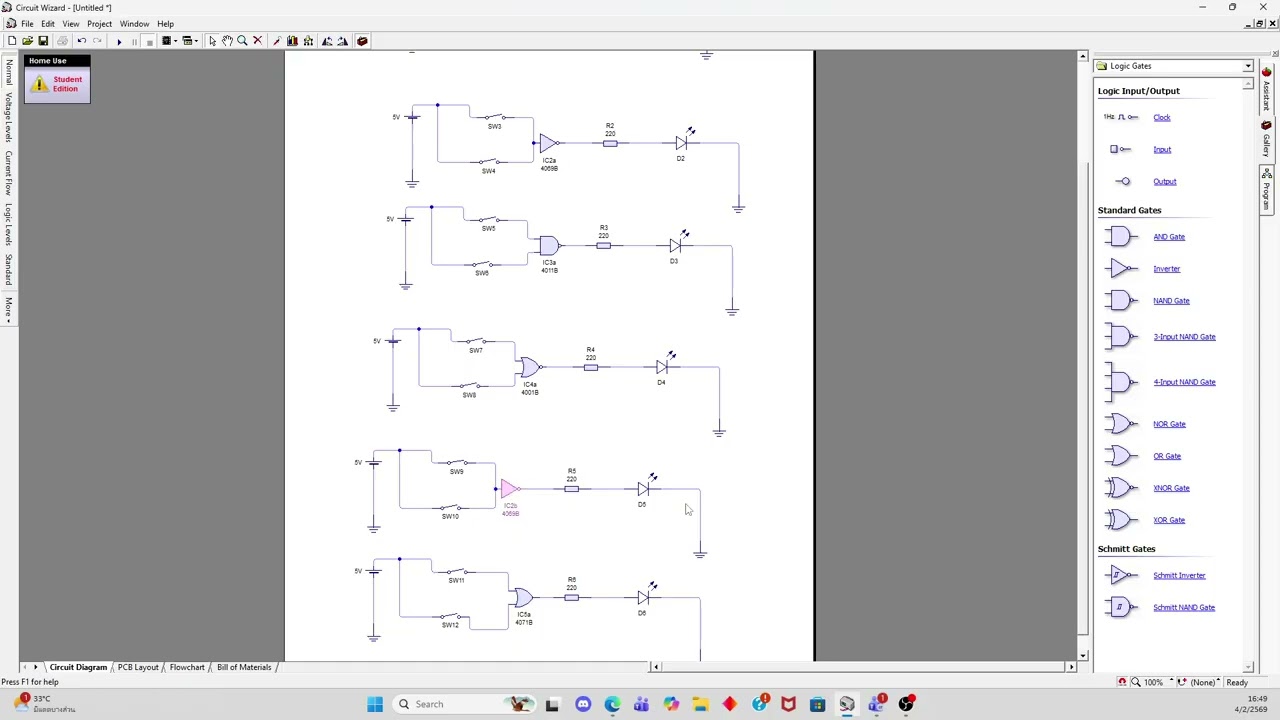Click the red icon beside zoom status
1280x720 pixels.
1122,682
